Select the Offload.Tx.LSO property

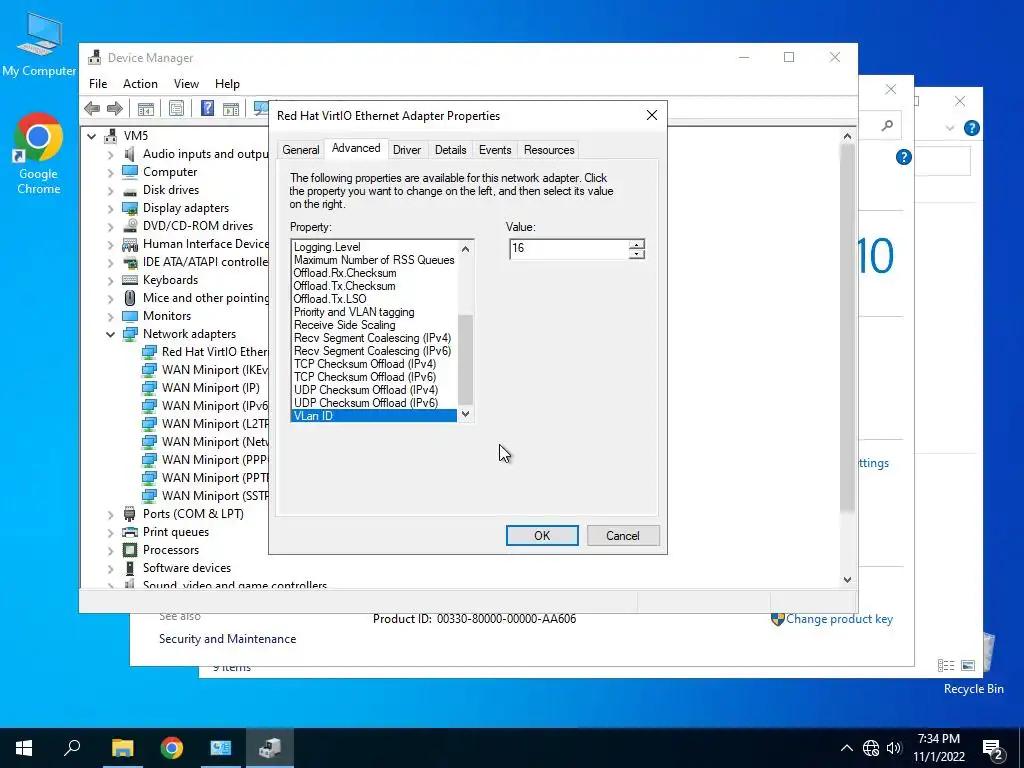click(374, 299)
